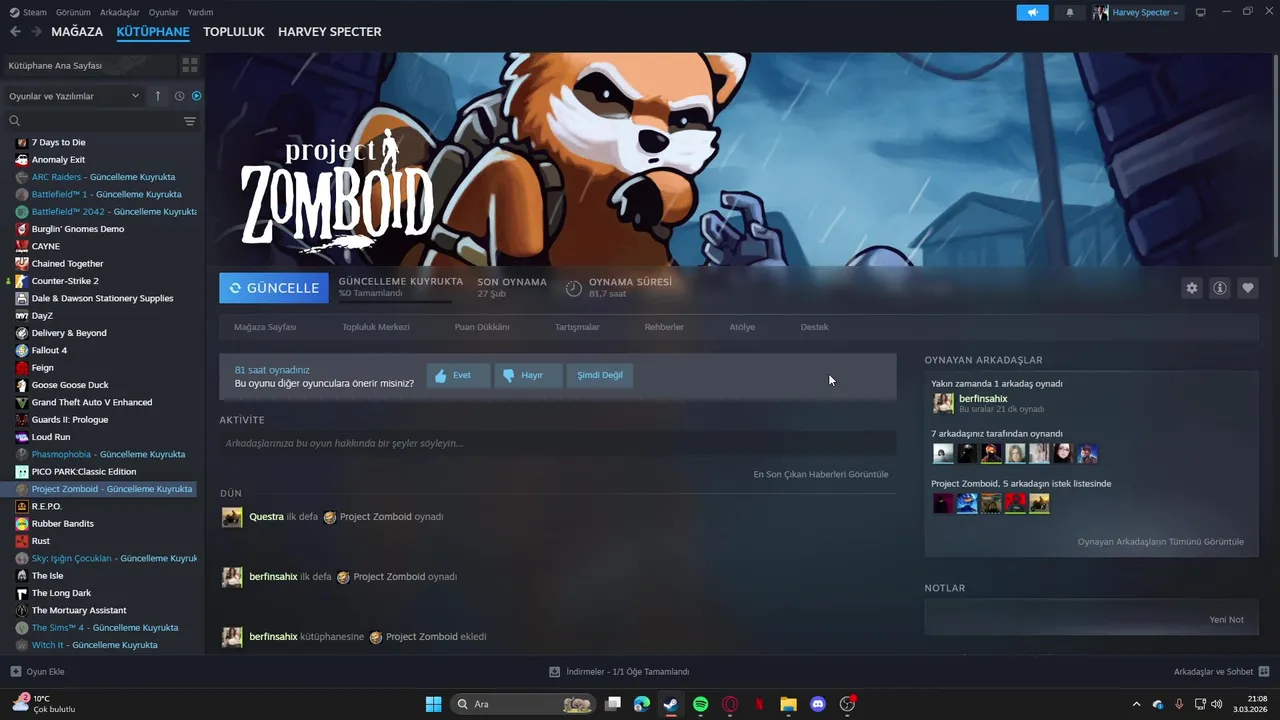The image size is (1280, 720).
Task: Open the Arkadaşlar menu
Action: point(120,12)
